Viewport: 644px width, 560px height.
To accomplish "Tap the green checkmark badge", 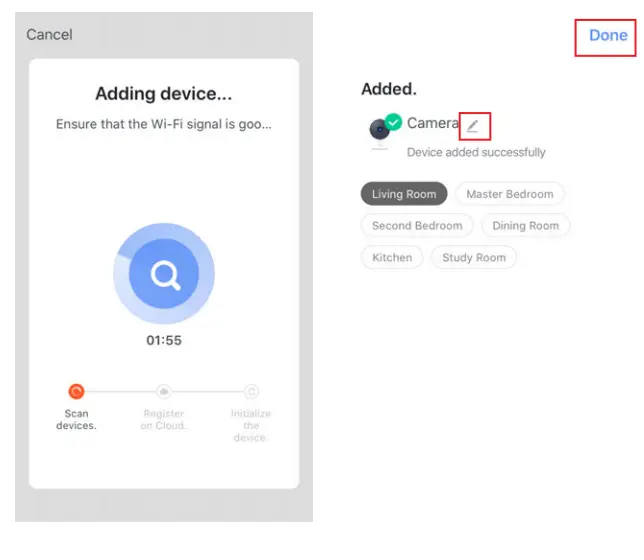I will [x=394, y=122].
